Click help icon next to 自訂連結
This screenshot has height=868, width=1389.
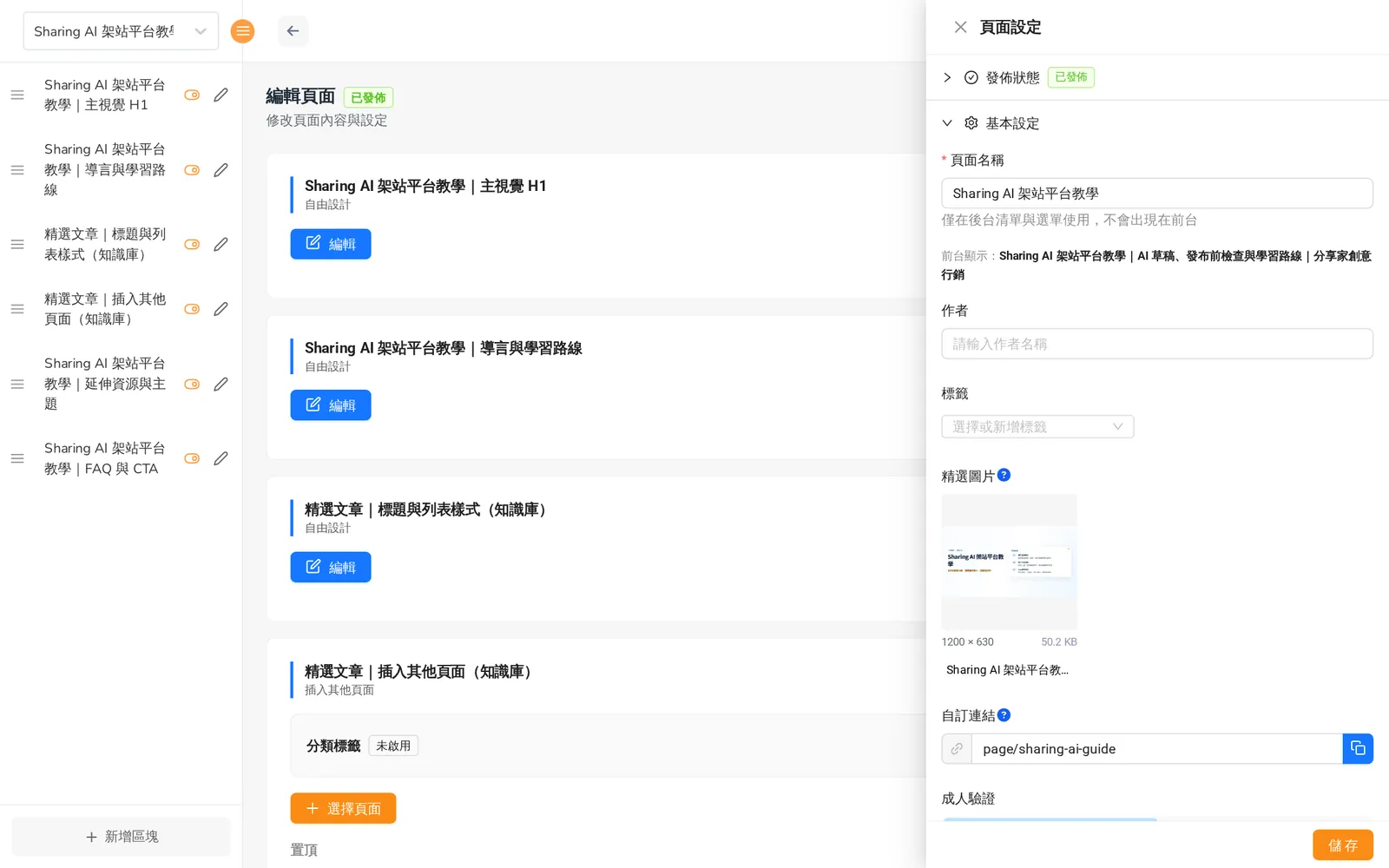[1004, 715]
